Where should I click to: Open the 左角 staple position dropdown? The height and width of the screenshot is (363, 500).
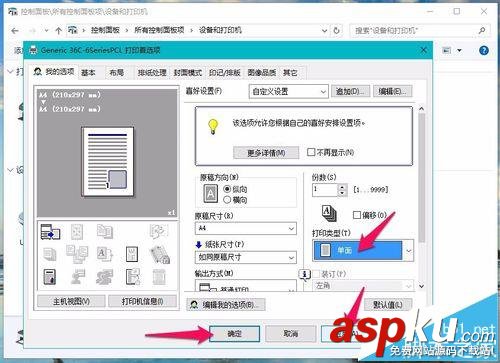[363, 286]
